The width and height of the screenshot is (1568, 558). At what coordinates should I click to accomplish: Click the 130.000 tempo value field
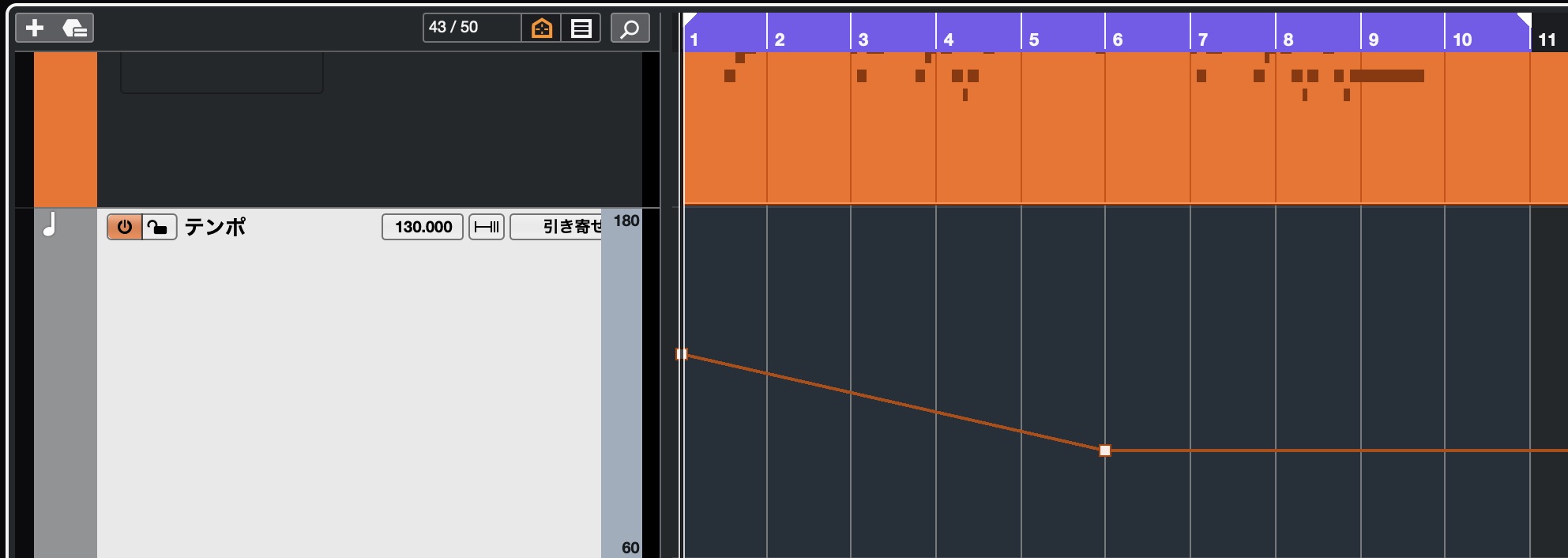[x=423, y=227]
